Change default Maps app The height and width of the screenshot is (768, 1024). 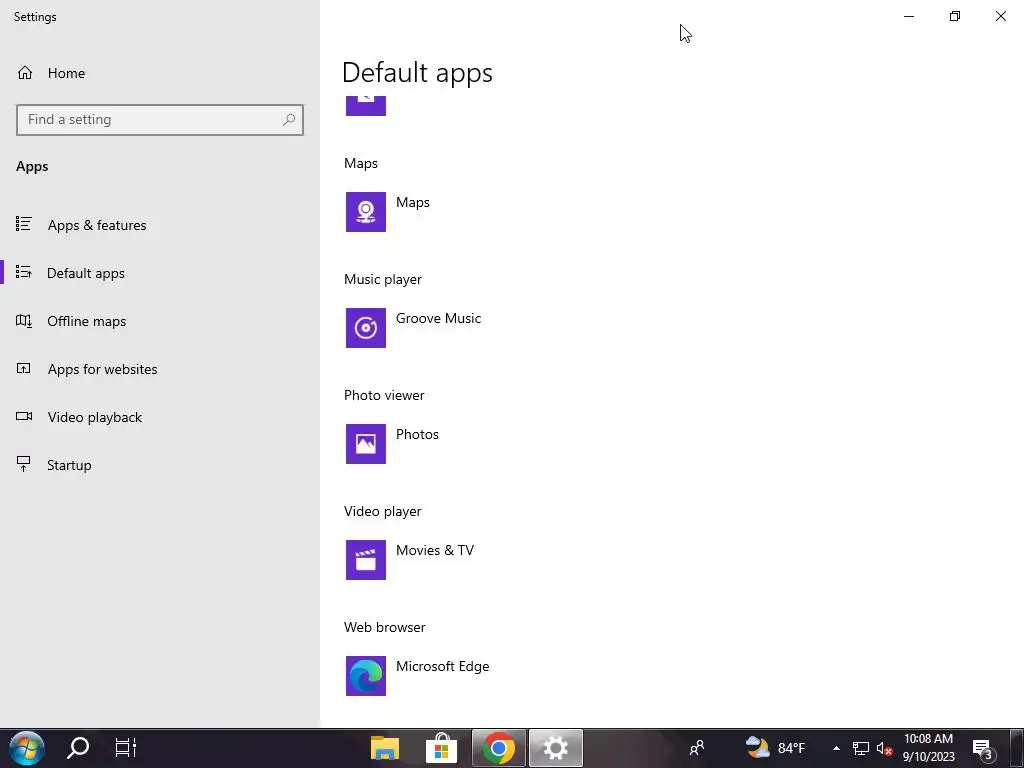[413, 202]
